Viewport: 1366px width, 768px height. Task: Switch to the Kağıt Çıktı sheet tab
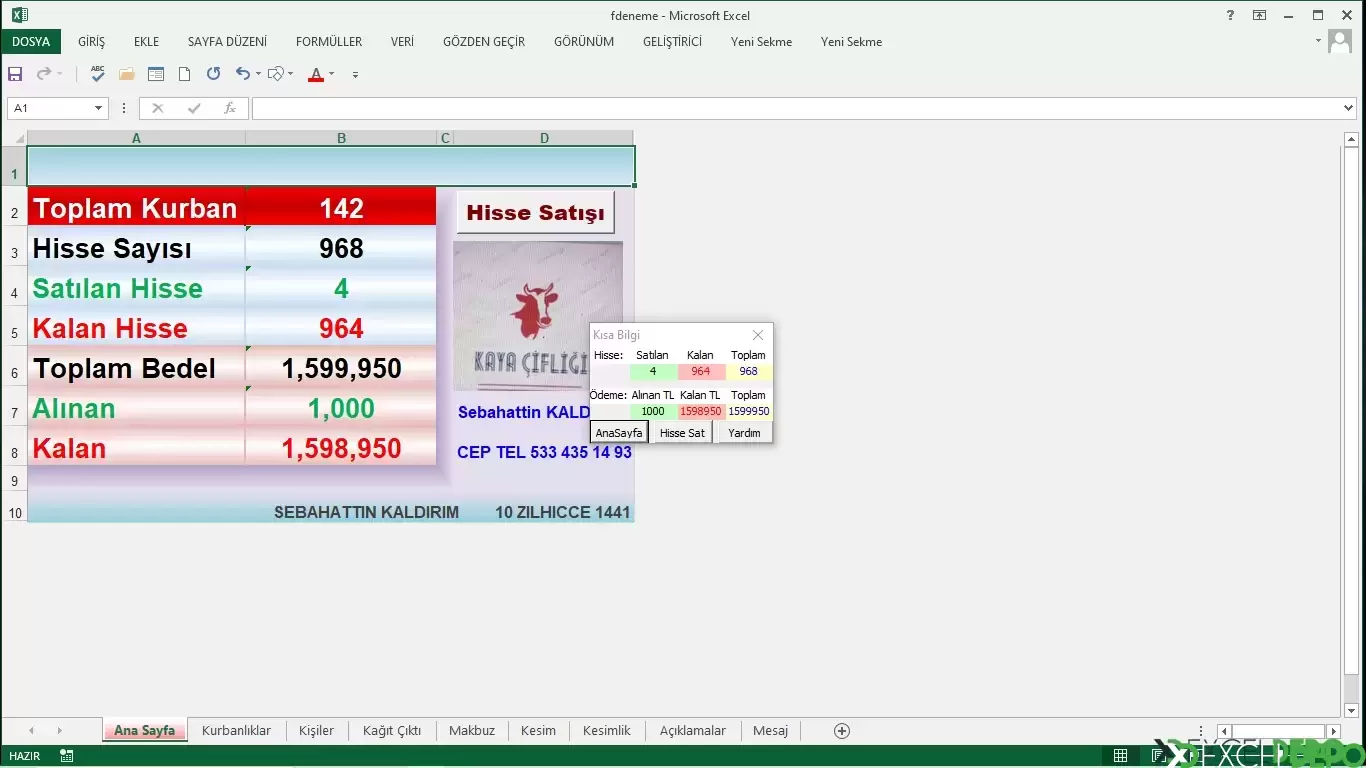pyautogui.click(x=392, y=730)
